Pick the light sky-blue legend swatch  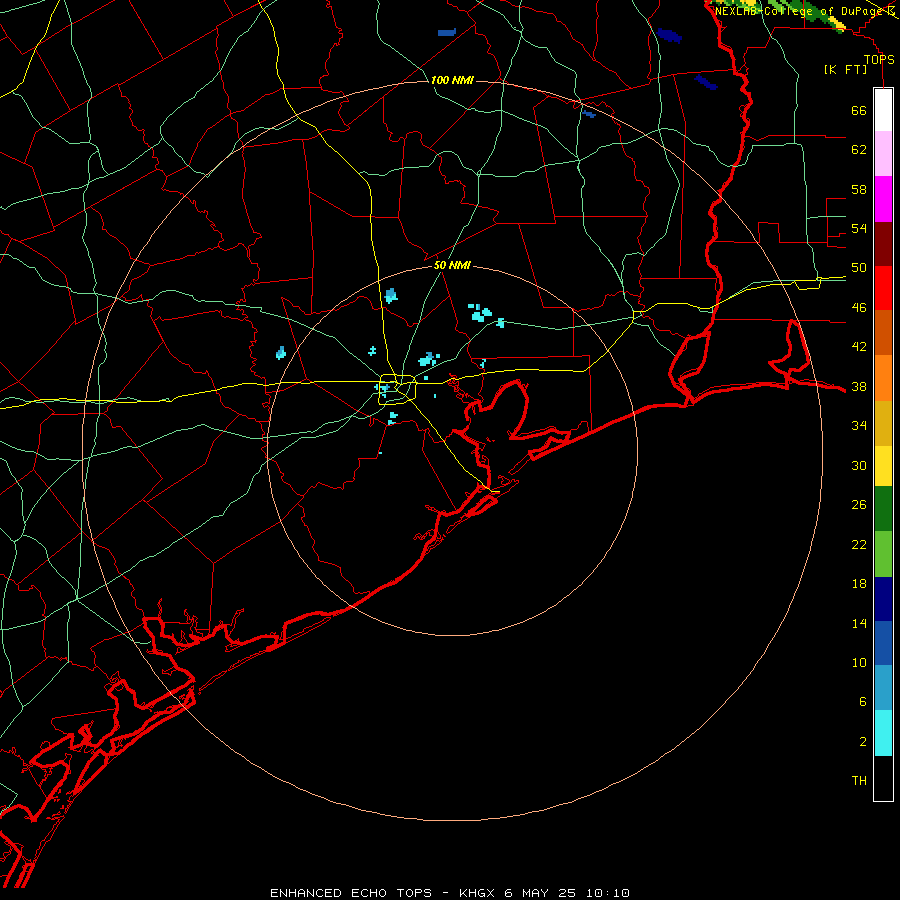tap(883, 688)
